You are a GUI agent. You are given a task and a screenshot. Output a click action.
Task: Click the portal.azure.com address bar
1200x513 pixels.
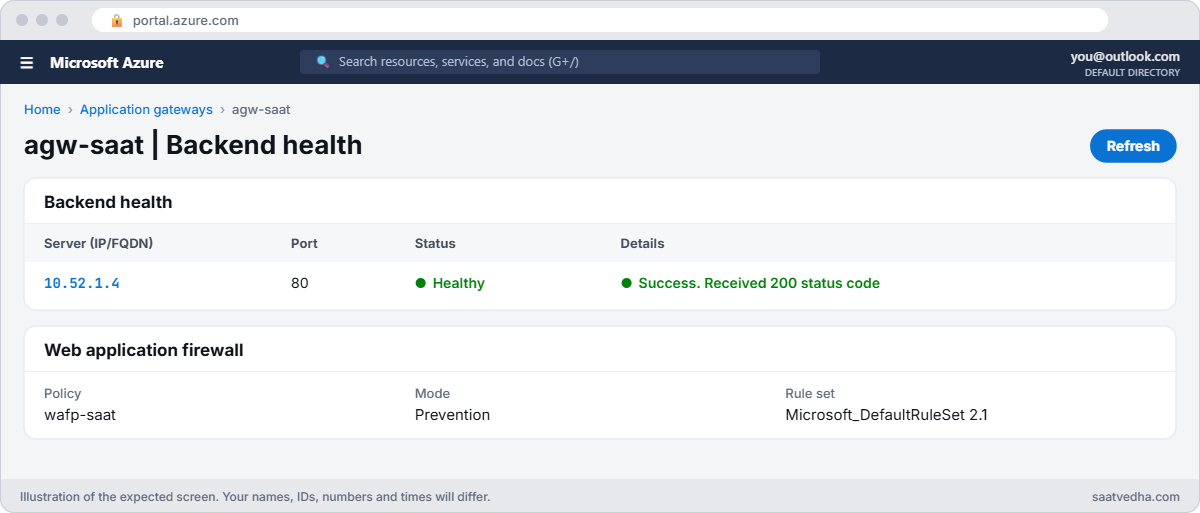coord(600,20)
